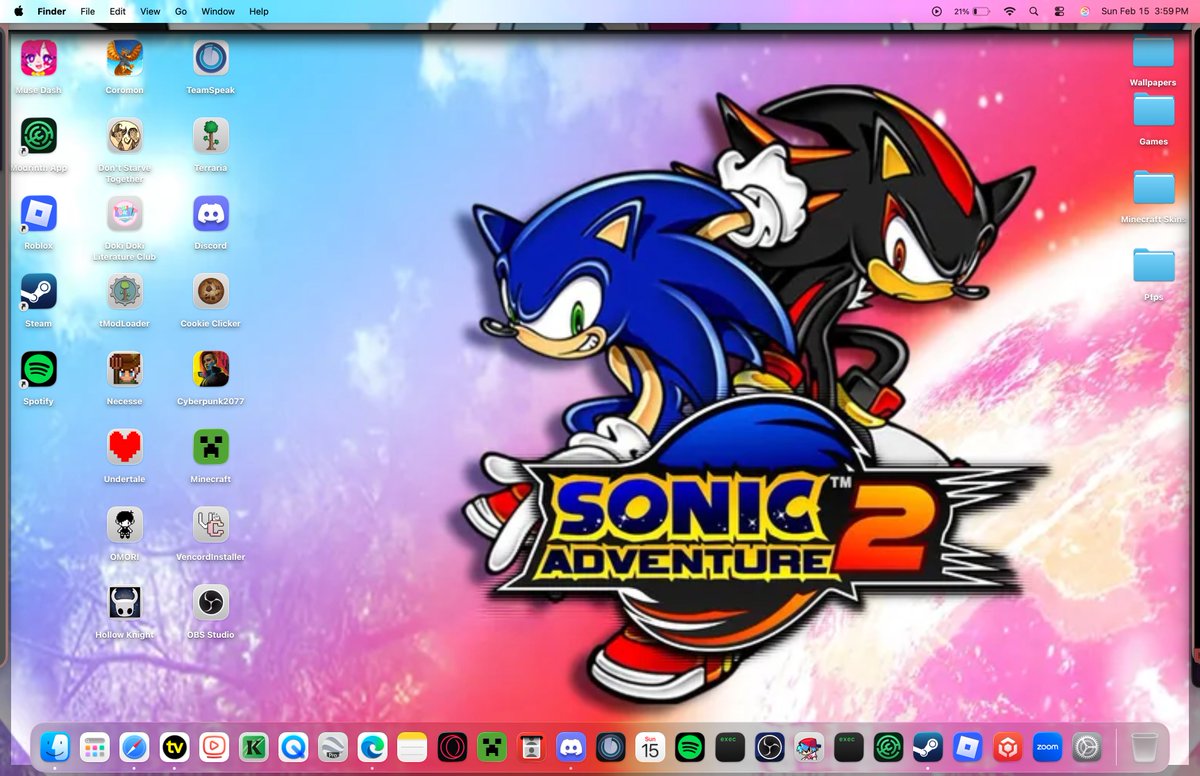The height and width of the screenshot is (776, 1200).
Task: Select the Hollow Knight desktop icon
Action: click(x=125, y=602)
